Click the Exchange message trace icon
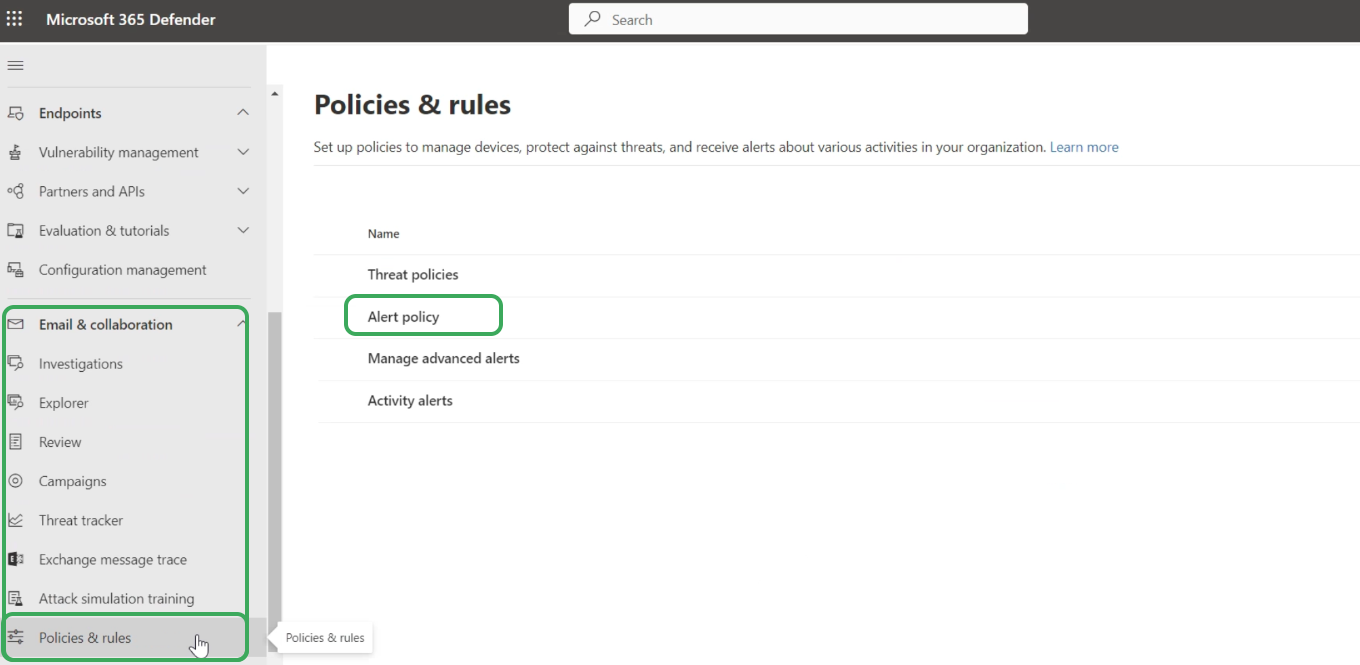Image resolution: width=1360 pixels, height=665 pixels. 15,559
